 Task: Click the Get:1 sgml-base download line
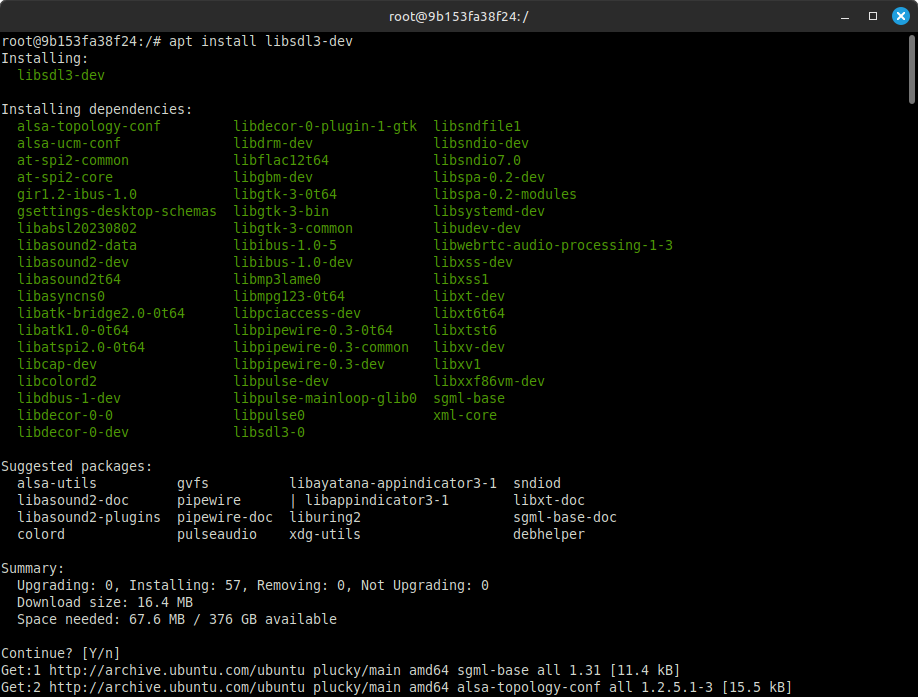click(x=340, y=669)
